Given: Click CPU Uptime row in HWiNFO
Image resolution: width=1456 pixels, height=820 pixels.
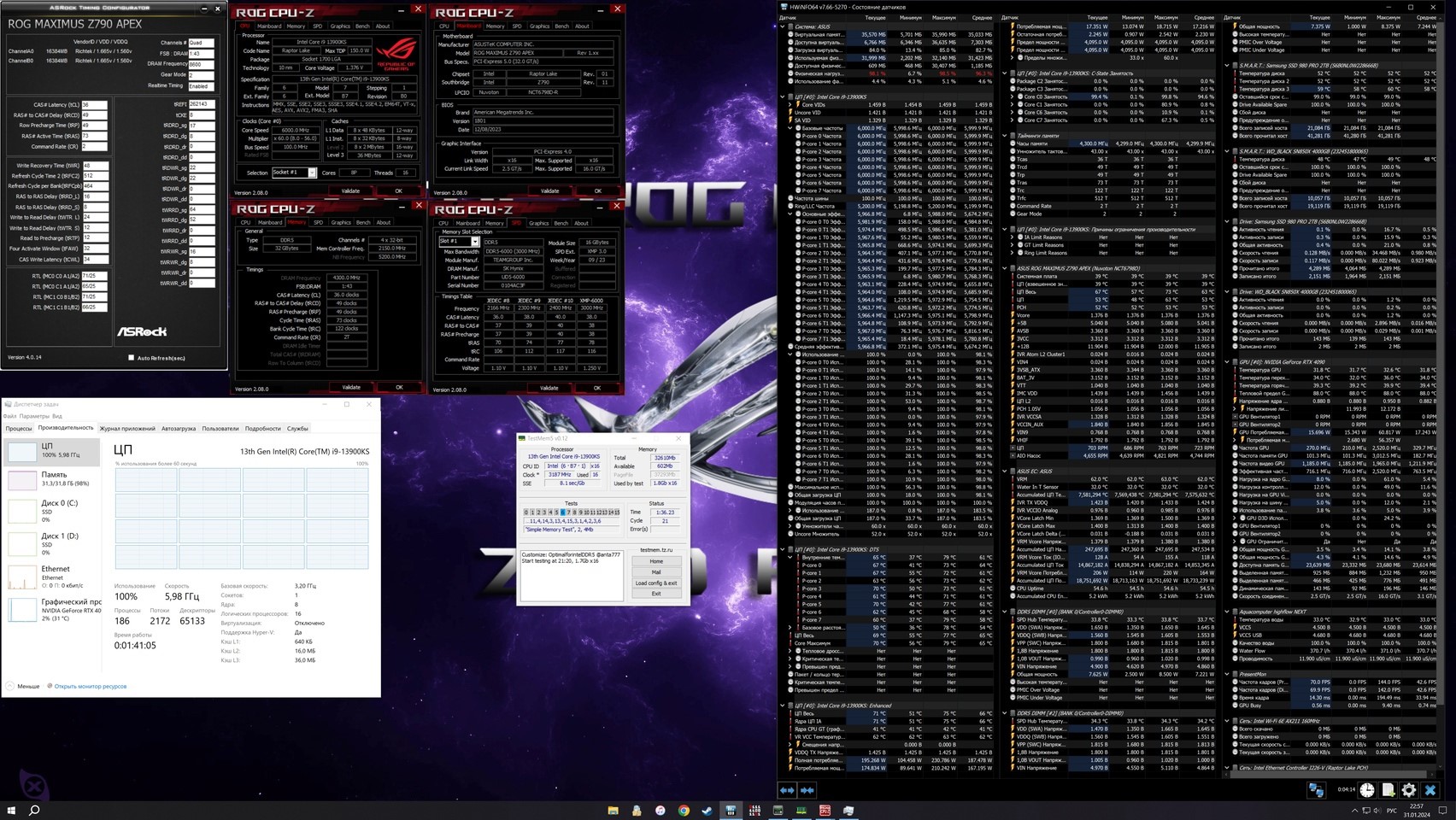Looking at the screenshot, I should (1114, 589).
